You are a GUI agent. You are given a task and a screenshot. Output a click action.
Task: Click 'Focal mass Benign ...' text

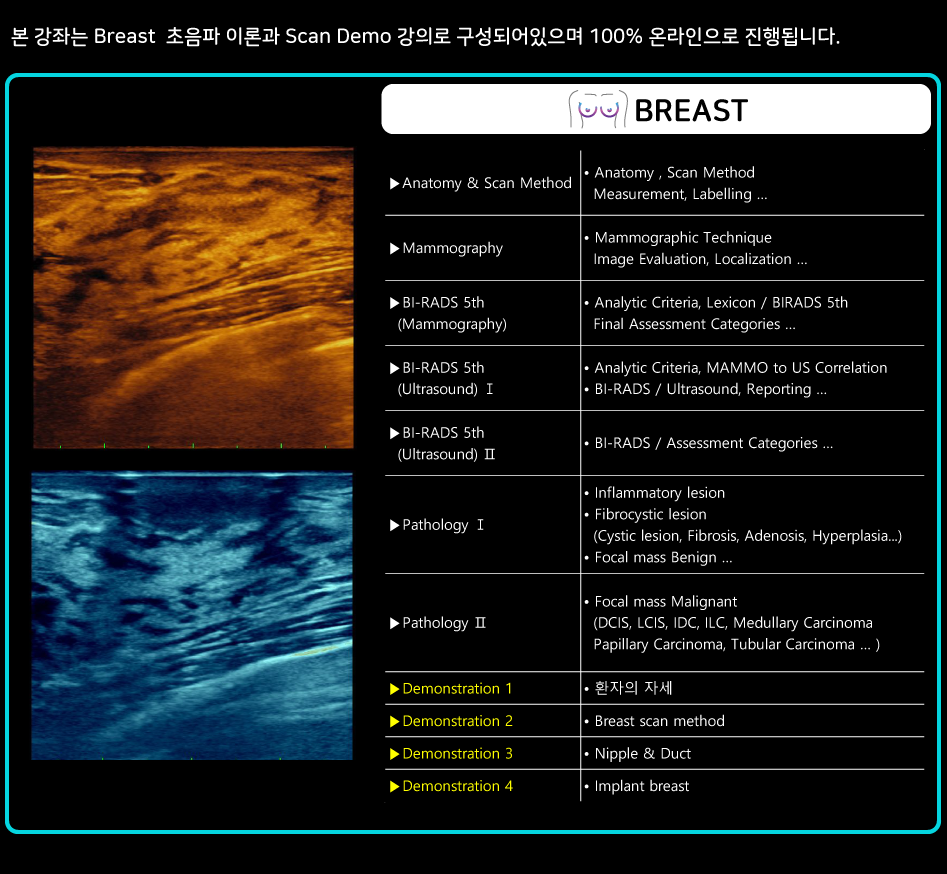click(x=663, y=558)
